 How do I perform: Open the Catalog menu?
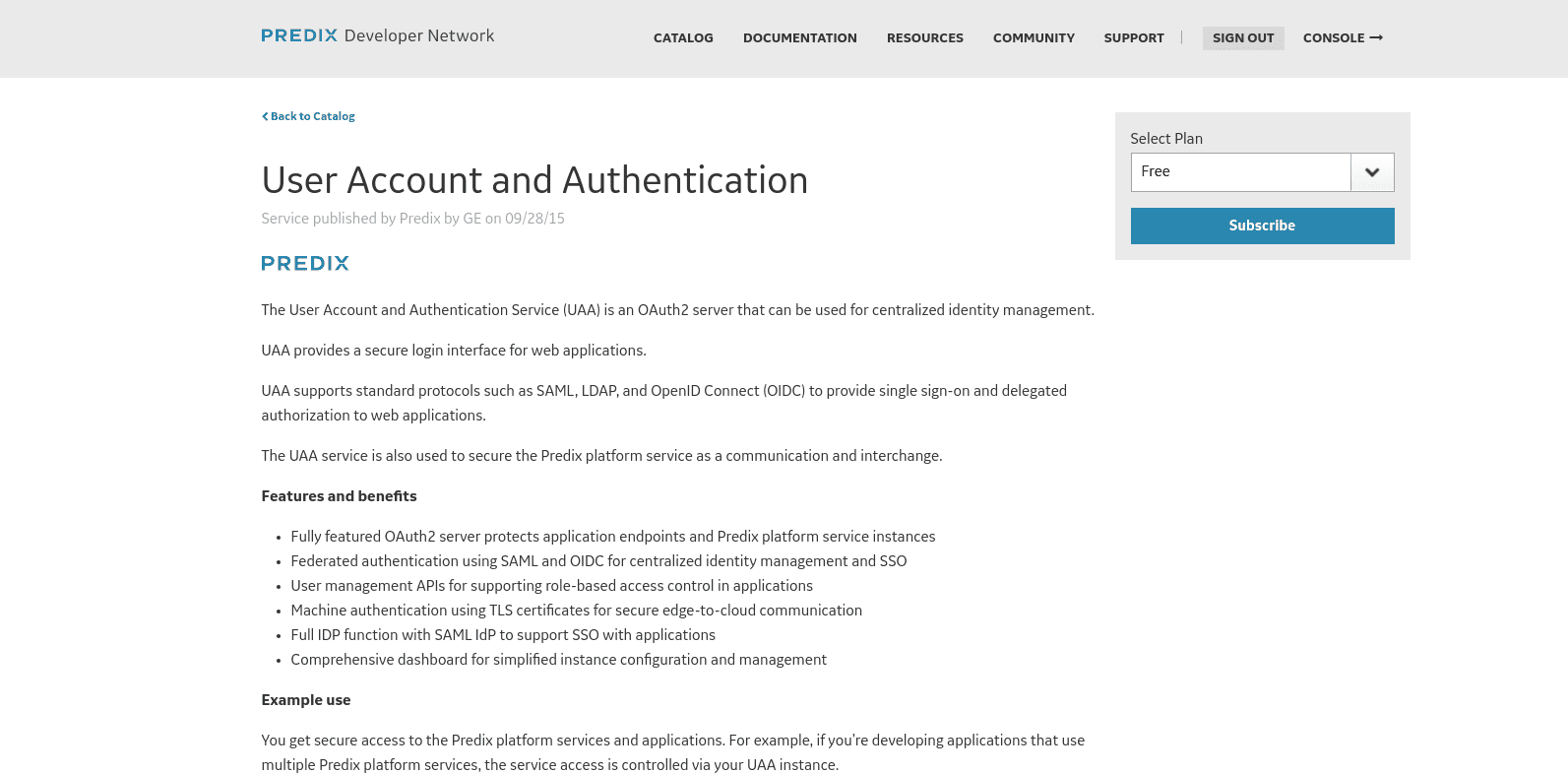pos(683,38)
